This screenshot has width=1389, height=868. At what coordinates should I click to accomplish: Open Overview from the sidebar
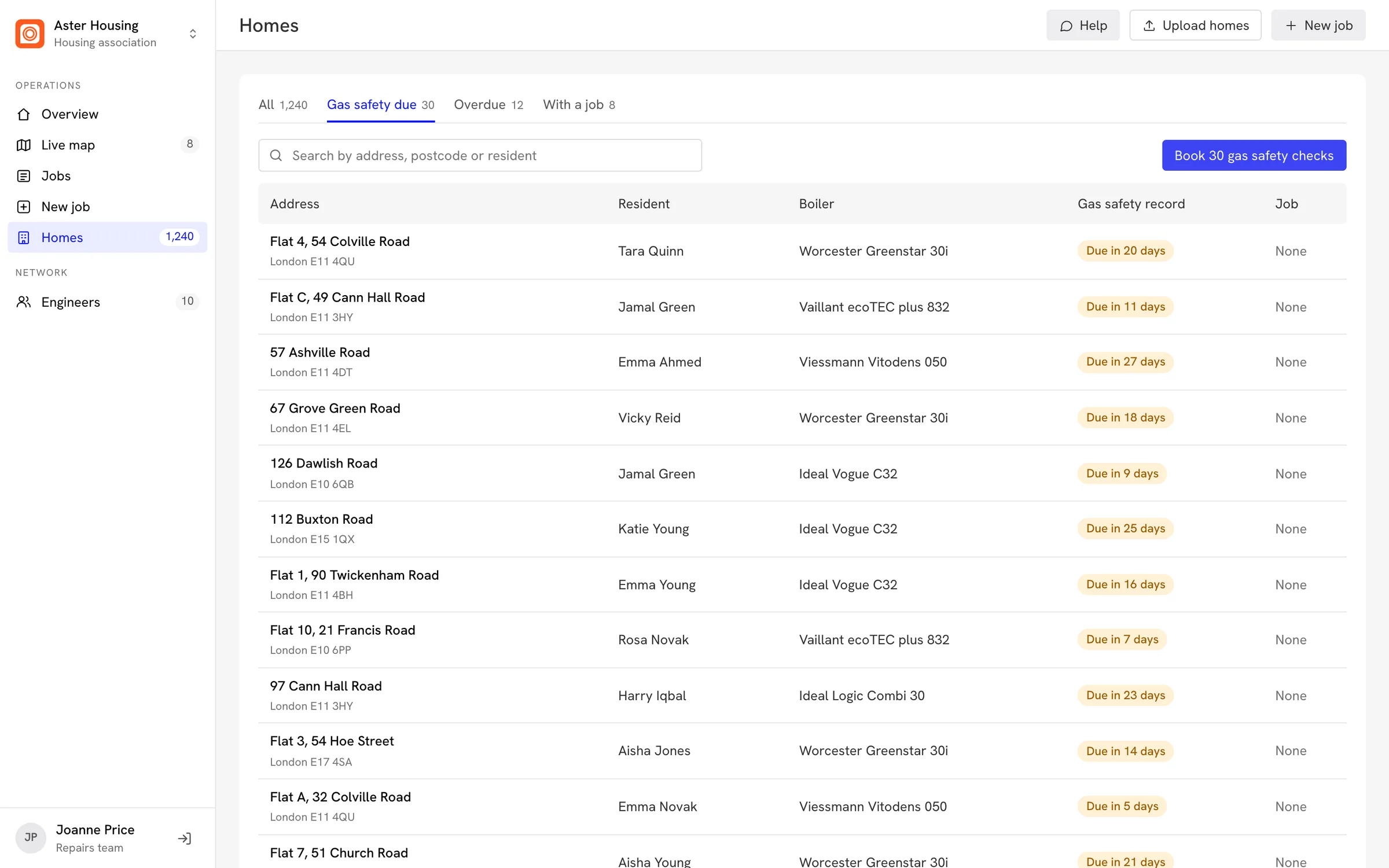click(108, 114)
